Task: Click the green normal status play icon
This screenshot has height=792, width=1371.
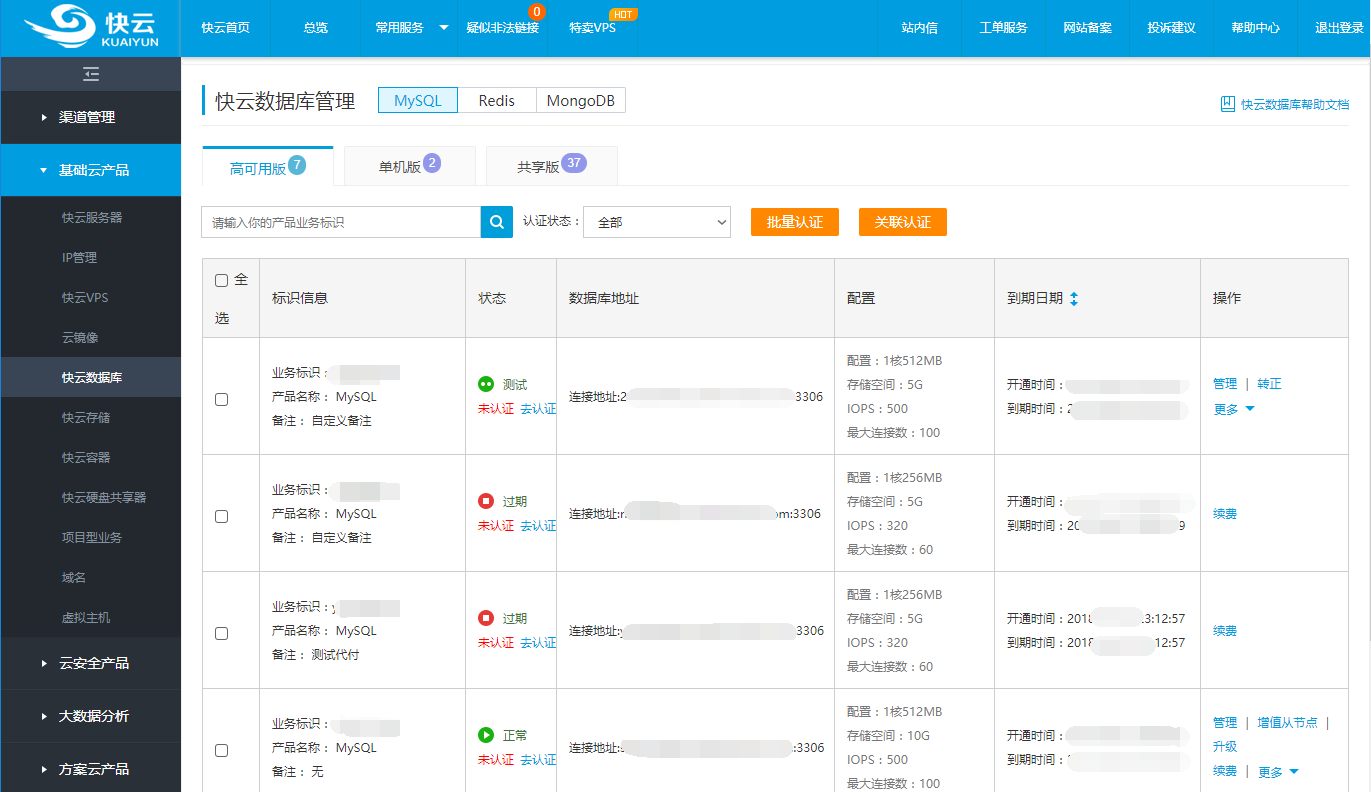Action: pos(486,735)
